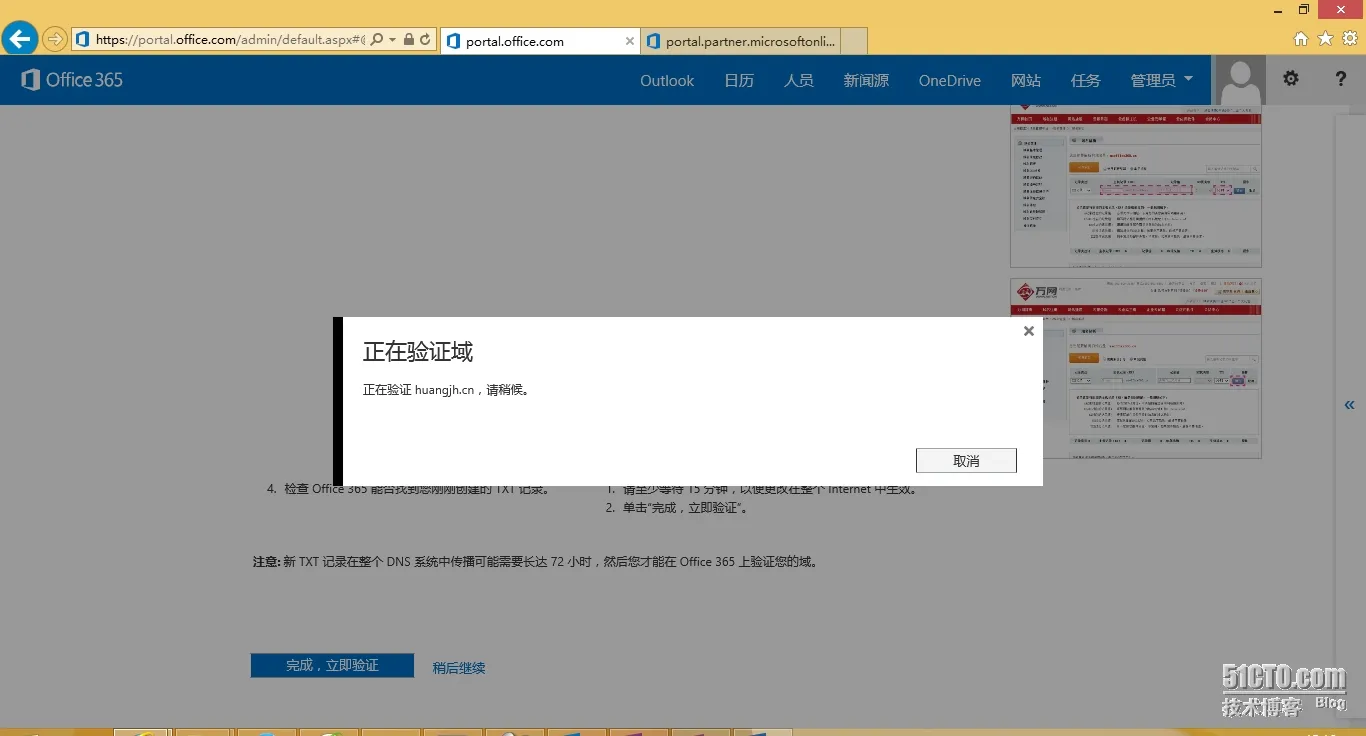Open the settings gear in Office header
This screenshot has width=1366, height=736.
click(x=1291, y=78)
